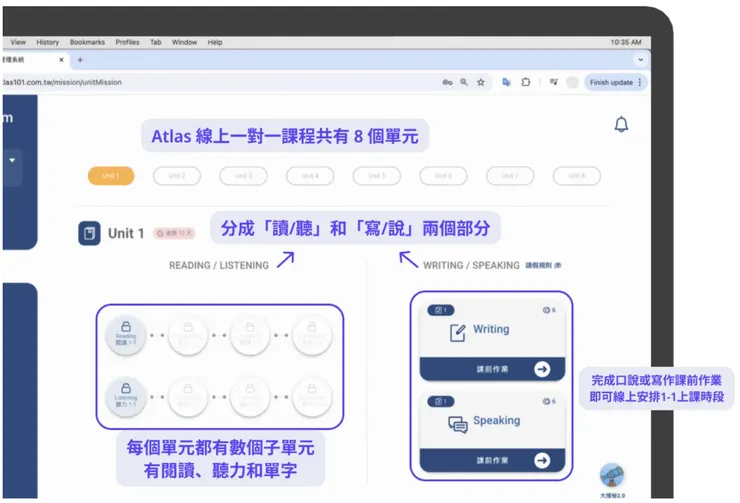Open the Extensions puzzle icon

525,82
